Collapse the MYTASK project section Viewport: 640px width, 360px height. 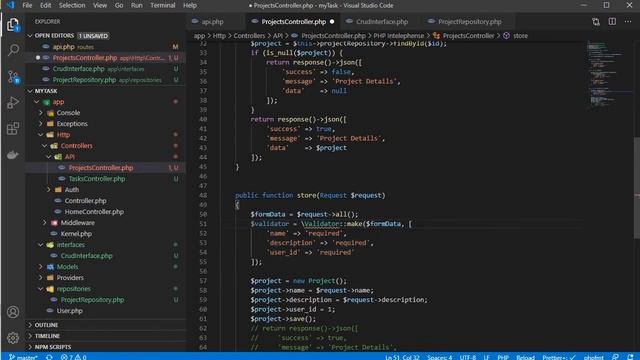tap(30, 91)
